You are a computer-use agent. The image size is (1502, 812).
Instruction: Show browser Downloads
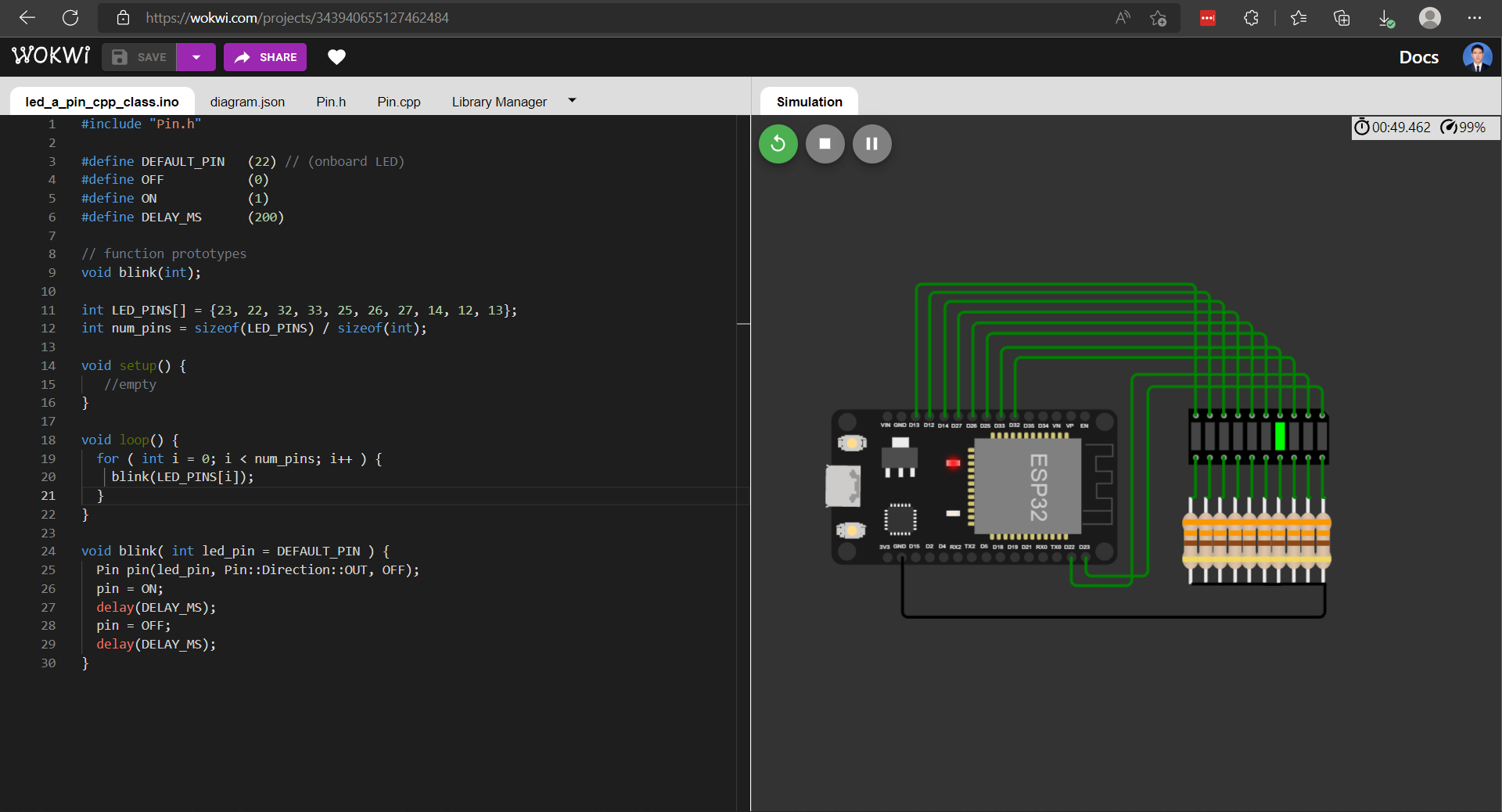1385,17
